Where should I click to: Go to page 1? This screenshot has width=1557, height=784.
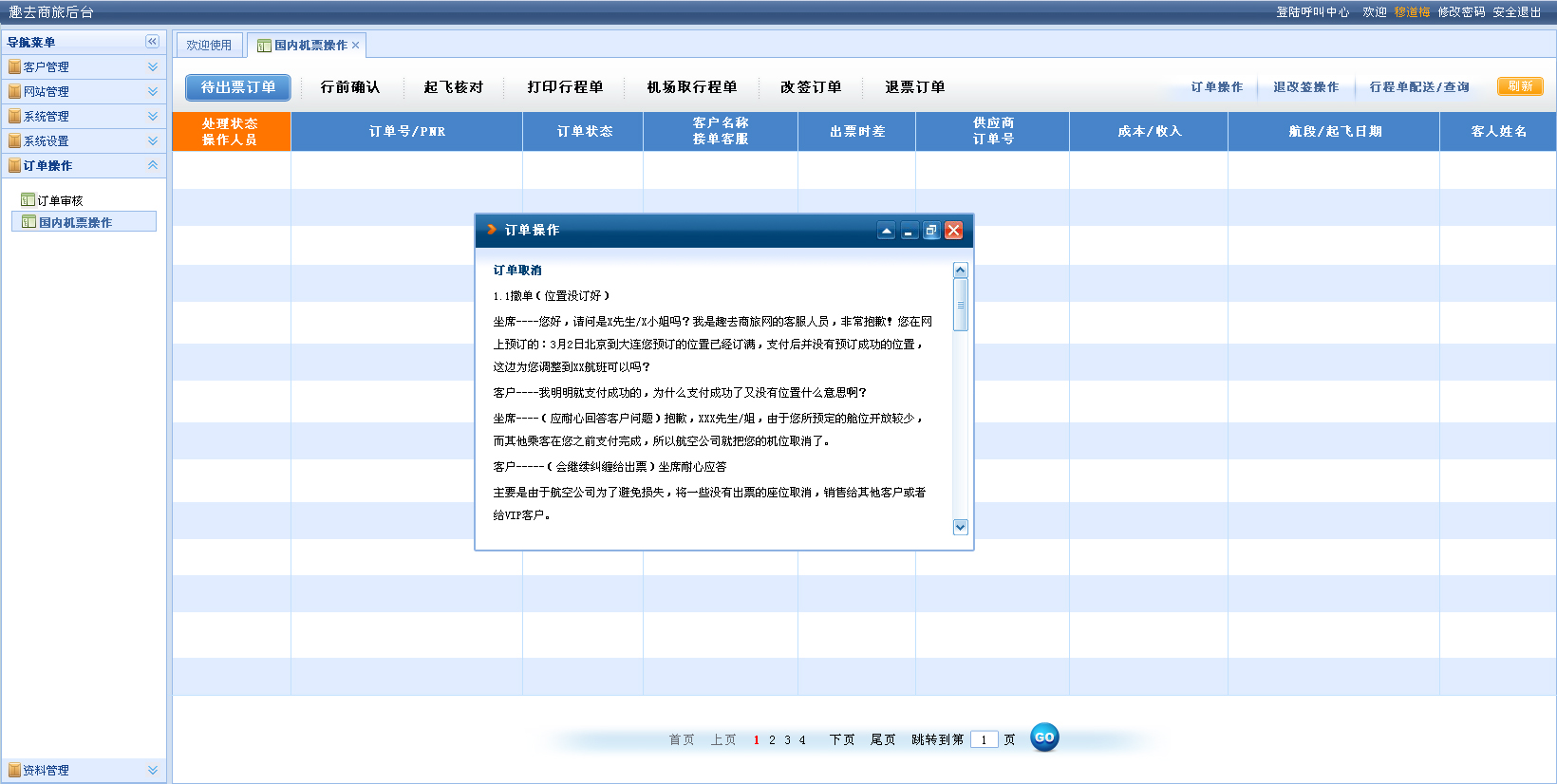coord(756,740)
